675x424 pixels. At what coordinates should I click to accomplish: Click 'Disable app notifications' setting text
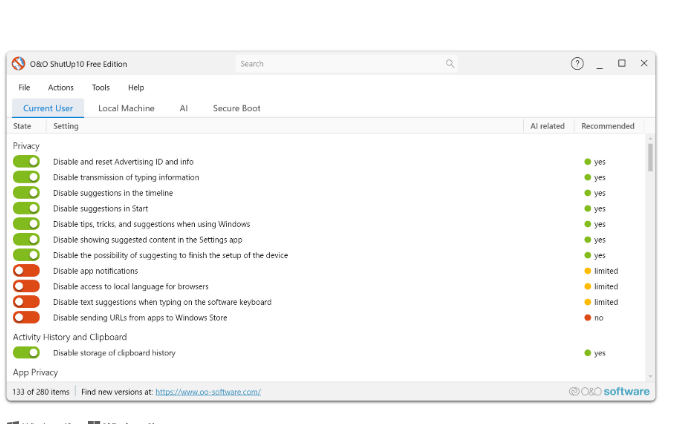point(96,271)
